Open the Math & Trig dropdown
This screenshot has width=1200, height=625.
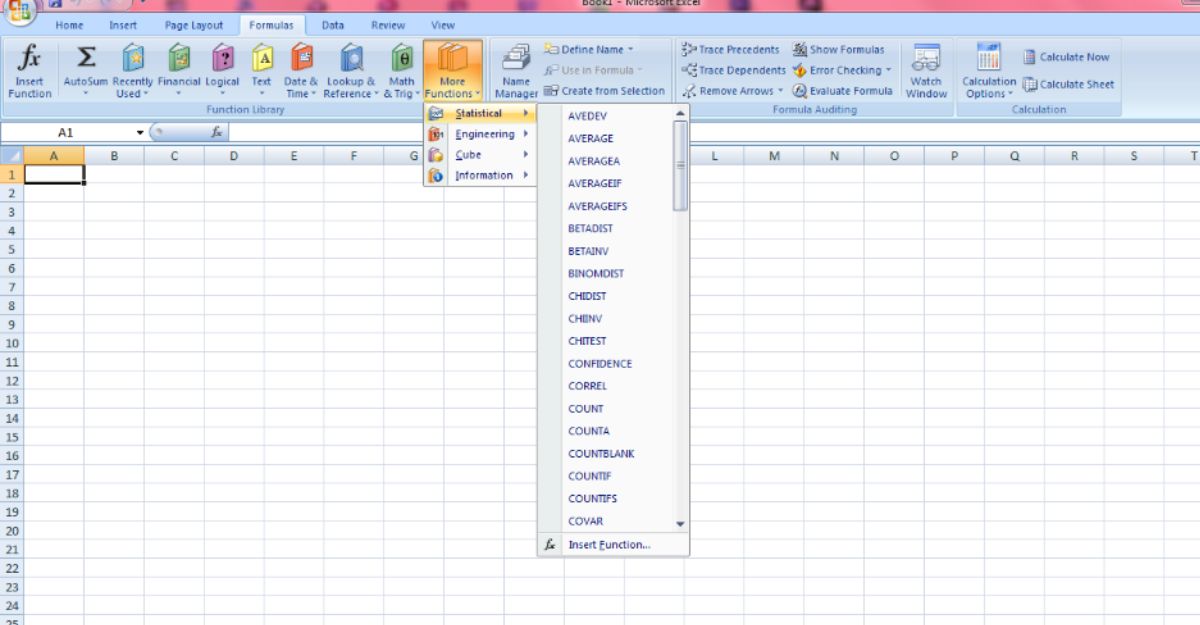coord(400,67)
